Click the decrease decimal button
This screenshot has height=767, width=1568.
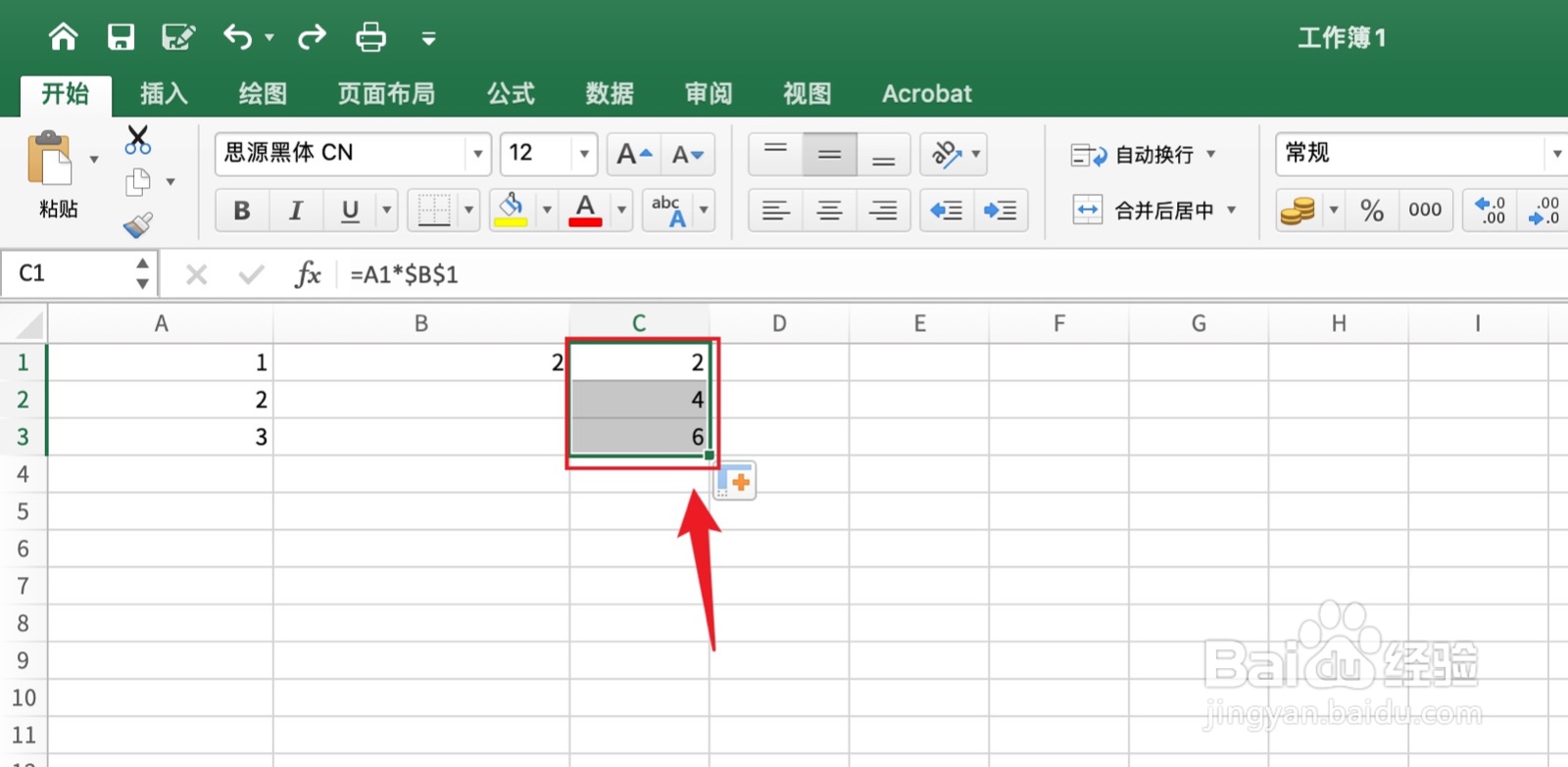point(1543,211)
